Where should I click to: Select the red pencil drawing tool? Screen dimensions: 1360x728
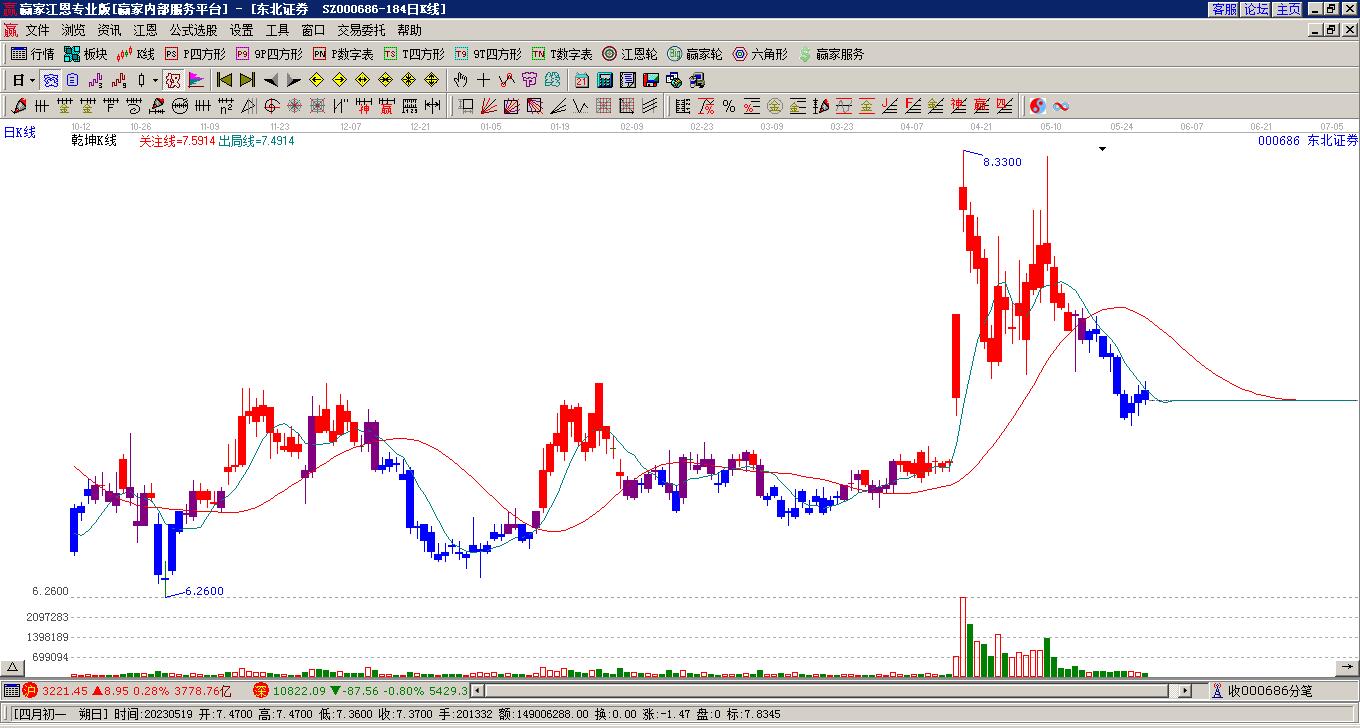tap(19, 106)
